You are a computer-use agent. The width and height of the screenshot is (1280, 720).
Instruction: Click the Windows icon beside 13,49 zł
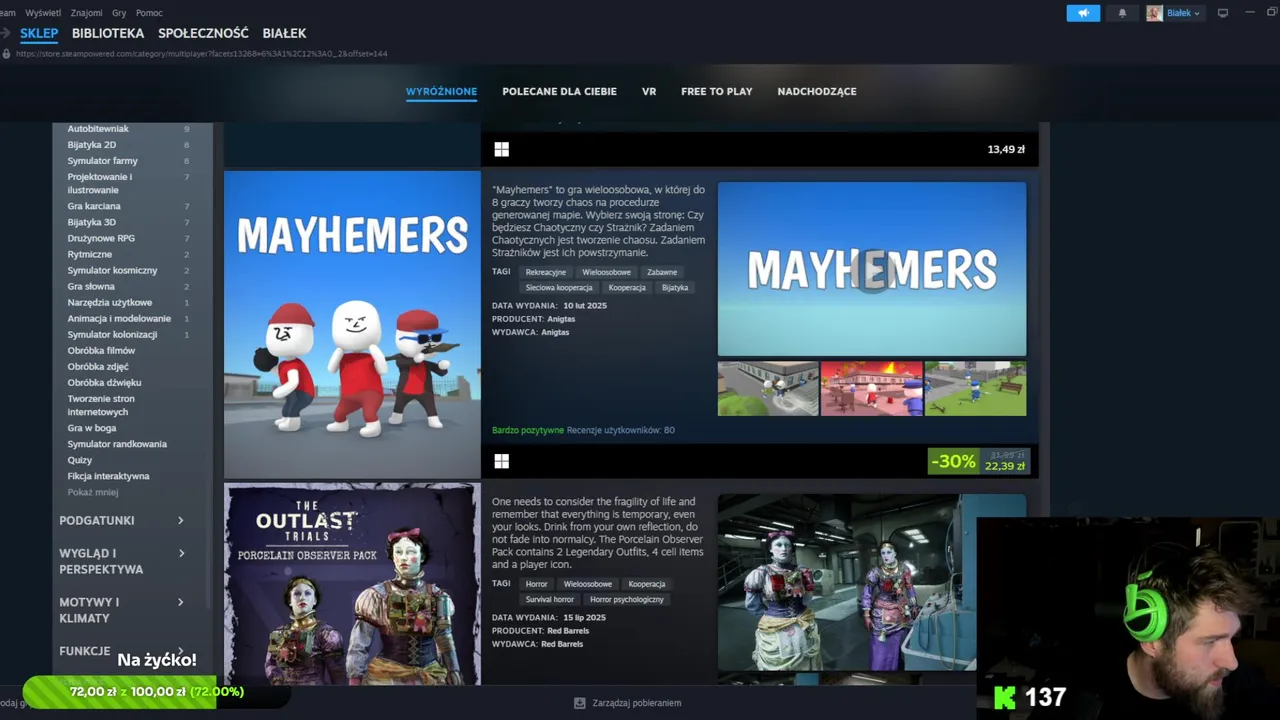pyautogui.click(x=501, y=149)
